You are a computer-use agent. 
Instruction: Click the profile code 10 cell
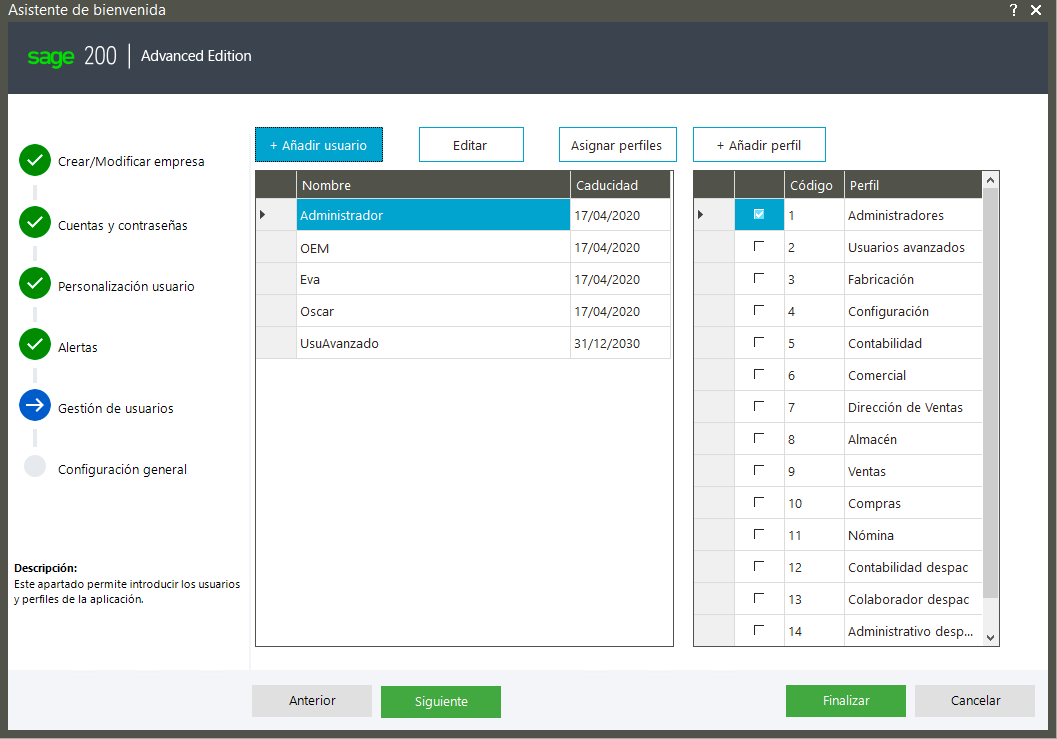coord(814,502)
